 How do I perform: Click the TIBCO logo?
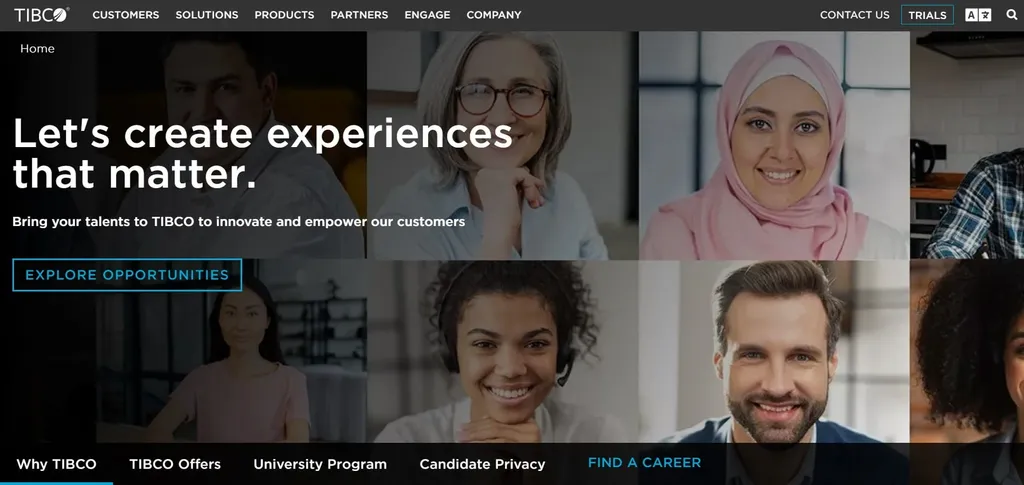click(x=41, y=14)
